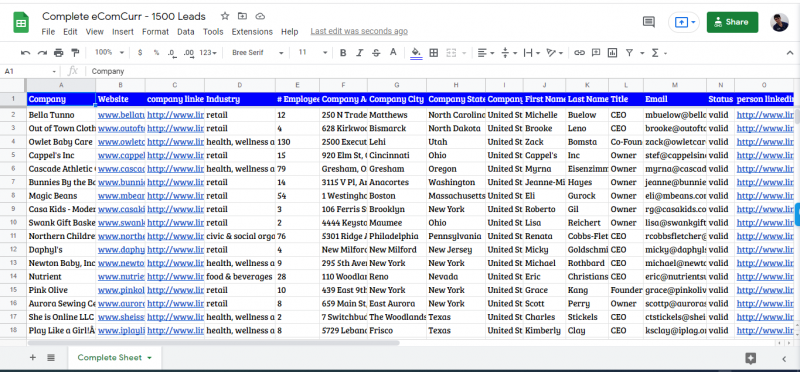Viewport: 800px width, 372px height.
Task: Open Bella Tunno website link
Action: pos(121,115)
